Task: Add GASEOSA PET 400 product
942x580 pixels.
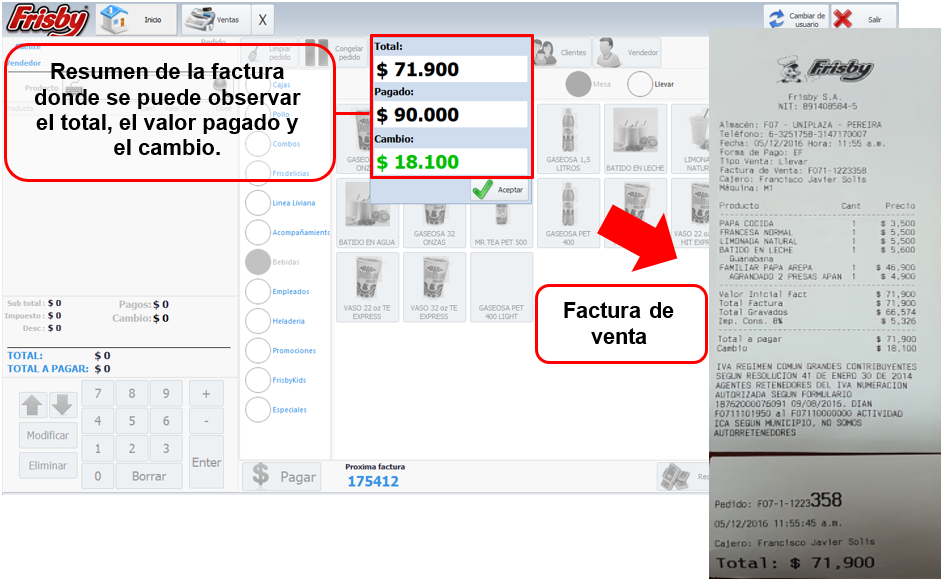Action: [568, 213]
